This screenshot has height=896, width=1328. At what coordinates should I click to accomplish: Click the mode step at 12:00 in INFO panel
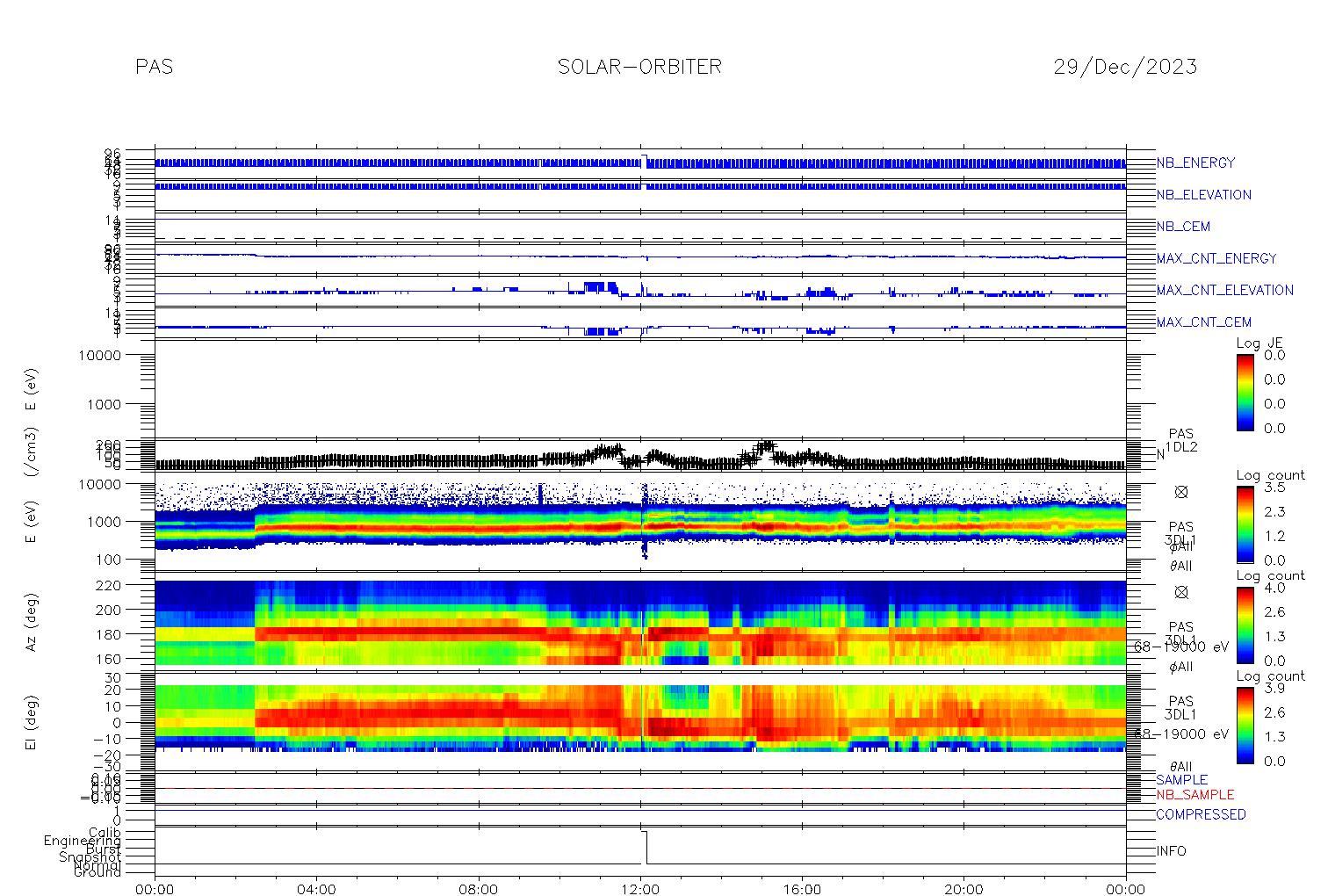tap(645, 847)
